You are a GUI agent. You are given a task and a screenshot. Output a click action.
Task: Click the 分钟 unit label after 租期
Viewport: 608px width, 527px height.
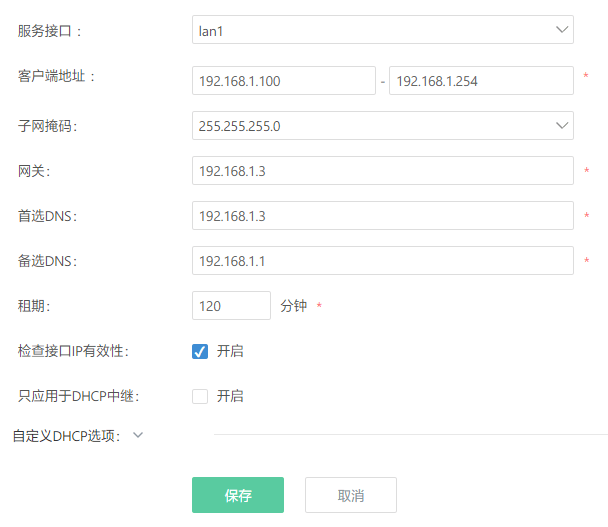[294, 306]
